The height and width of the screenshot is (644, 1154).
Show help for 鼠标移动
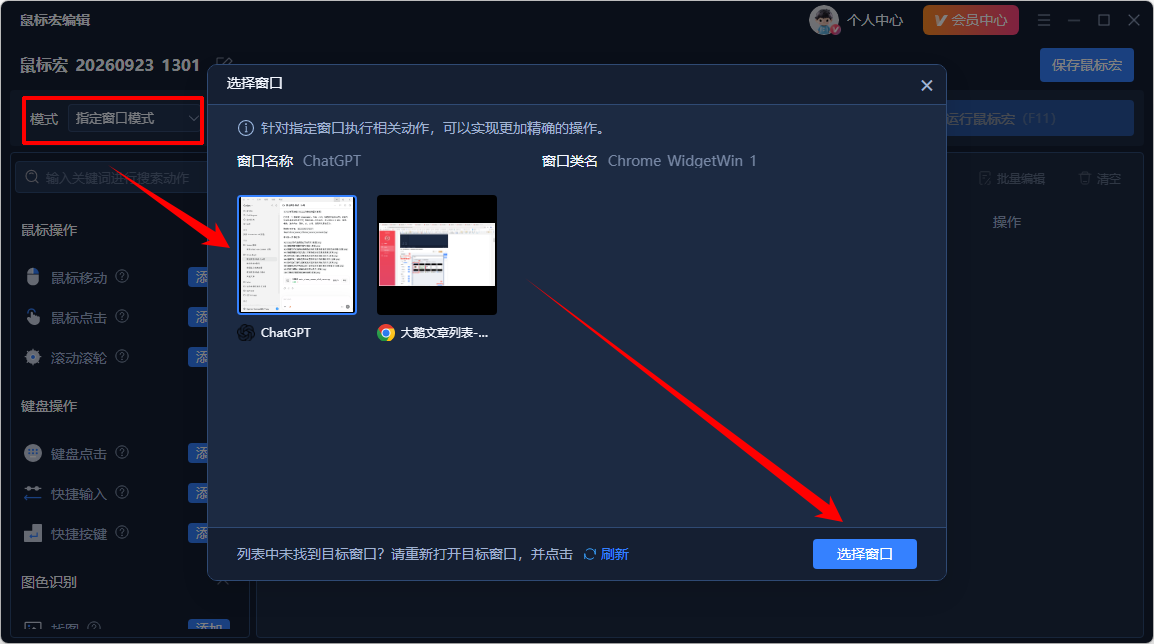coord(122,277)
